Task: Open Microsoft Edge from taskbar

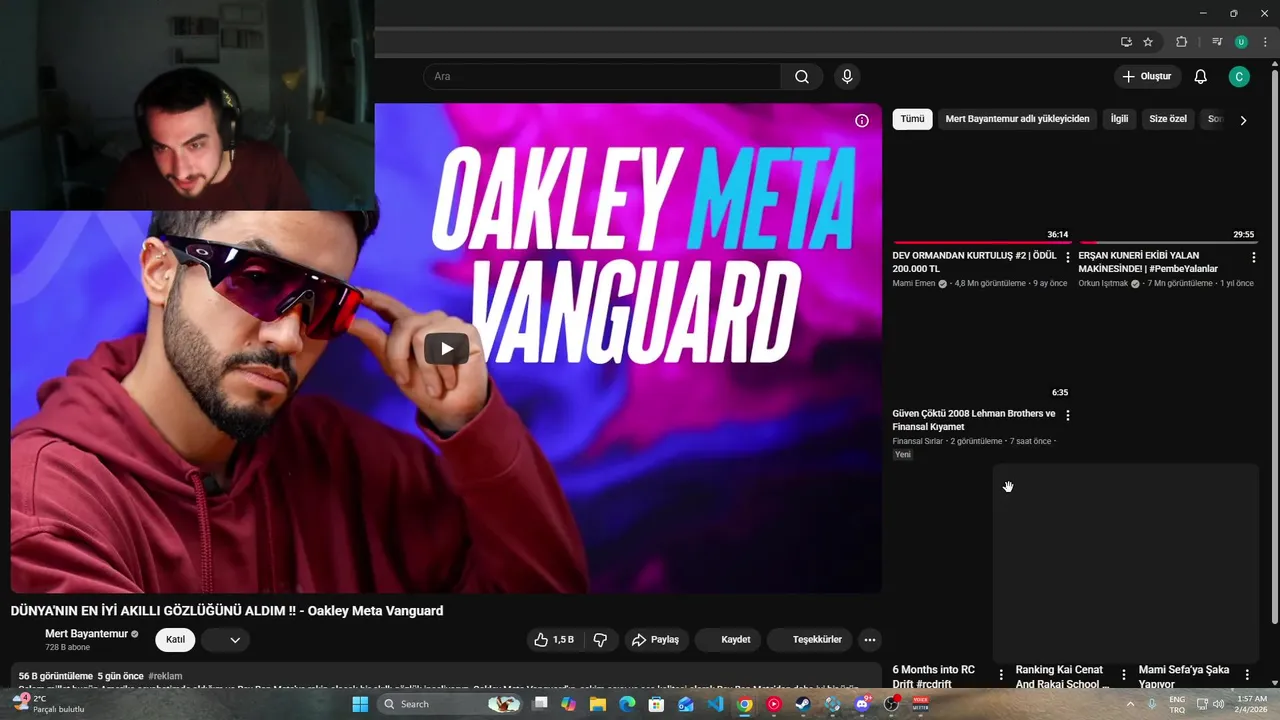Action: pos(627,704)
